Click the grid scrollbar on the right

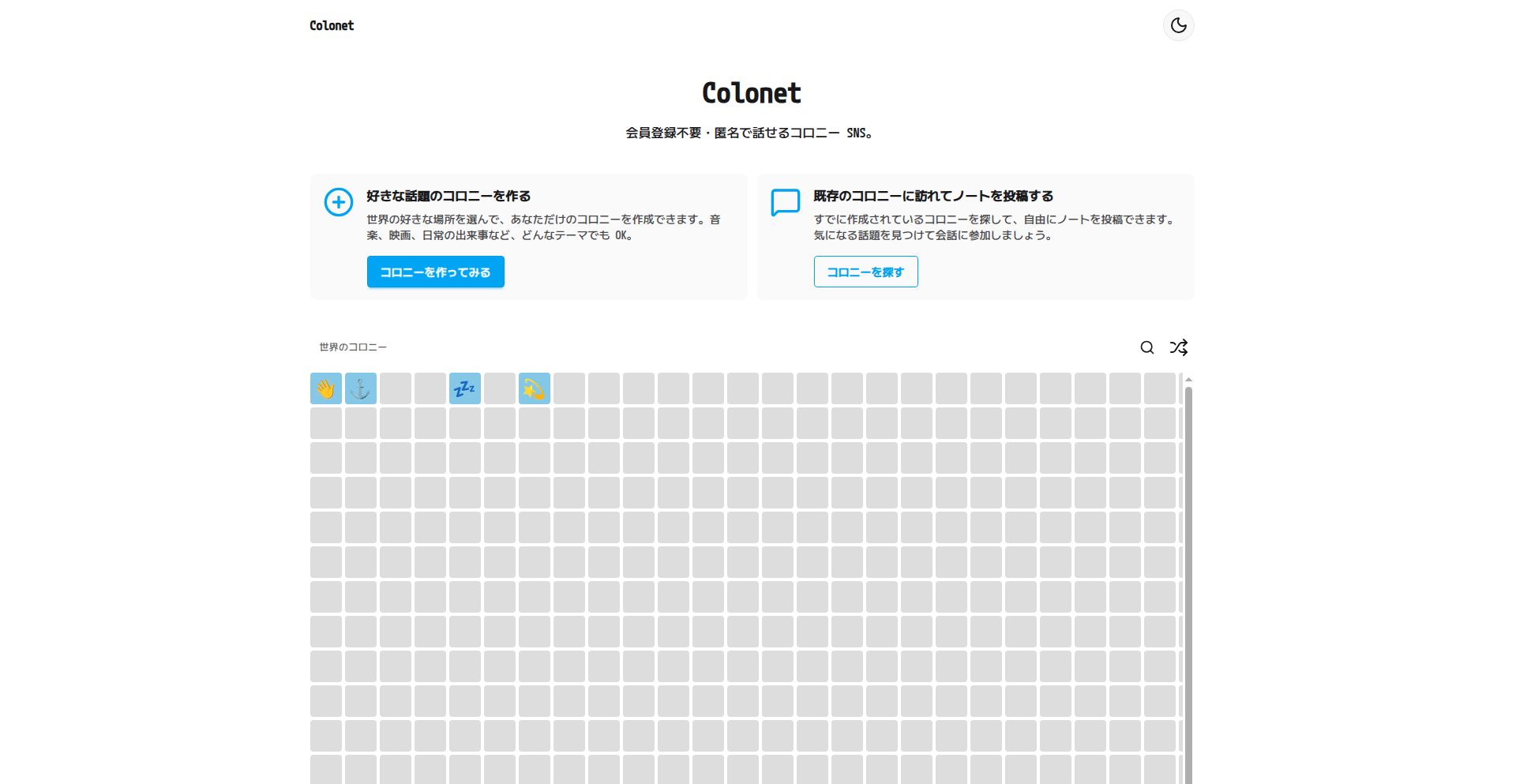tap(1188, 553)
